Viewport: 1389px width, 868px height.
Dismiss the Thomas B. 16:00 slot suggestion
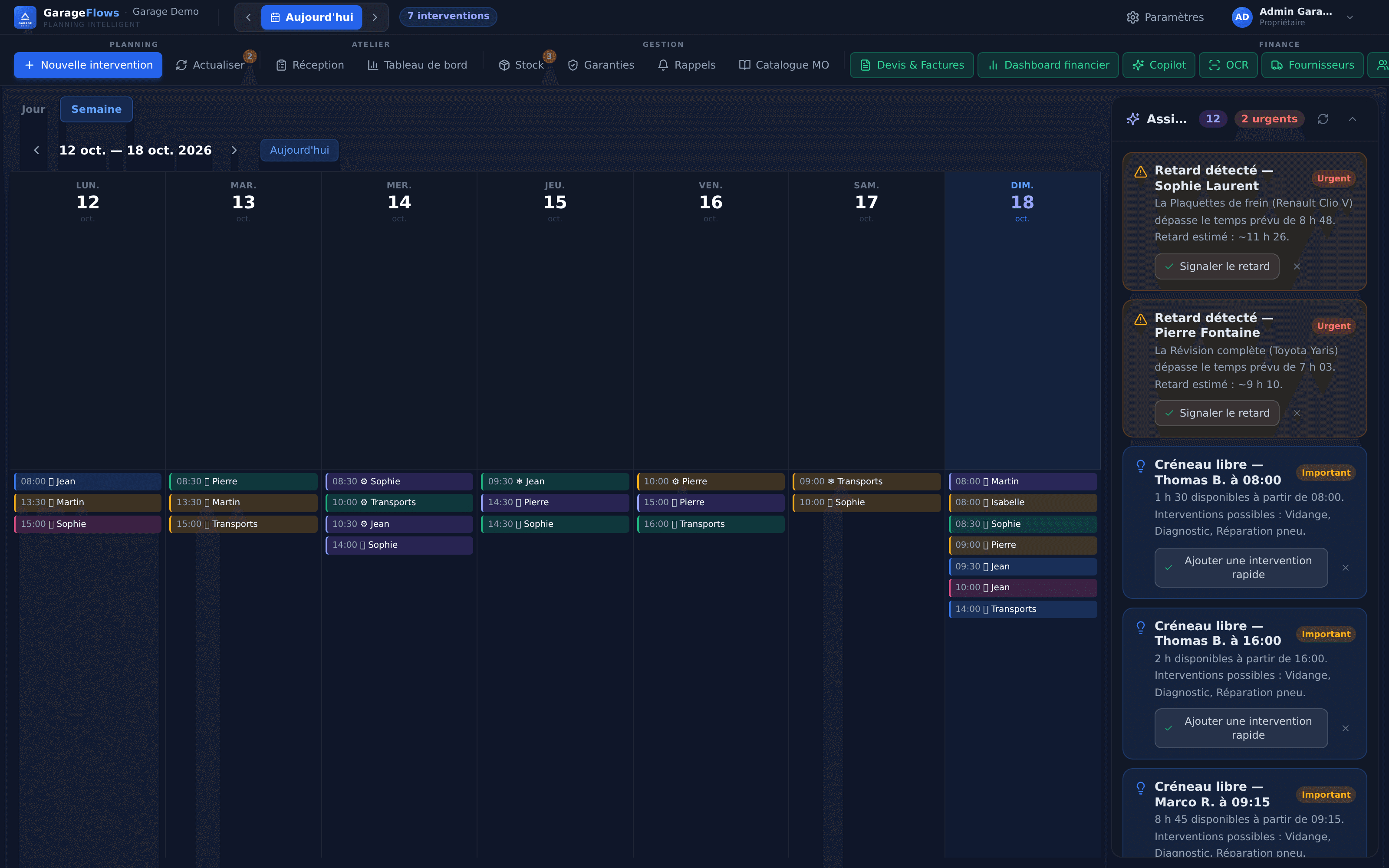click(x=1346, y=729)
